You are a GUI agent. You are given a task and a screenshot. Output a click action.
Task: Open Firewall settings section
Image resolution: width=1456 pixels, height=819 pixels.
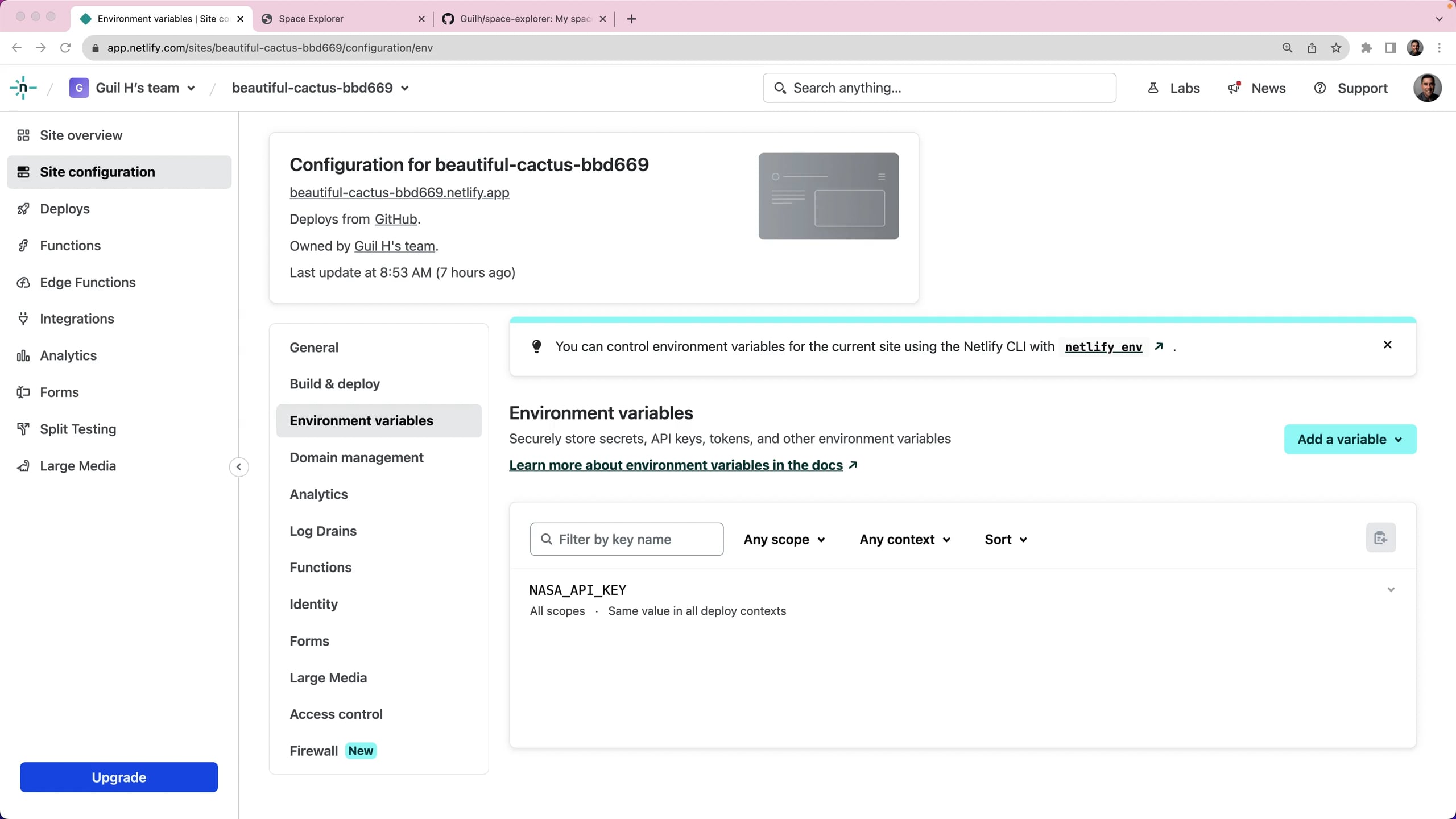[x=332, y=751]
